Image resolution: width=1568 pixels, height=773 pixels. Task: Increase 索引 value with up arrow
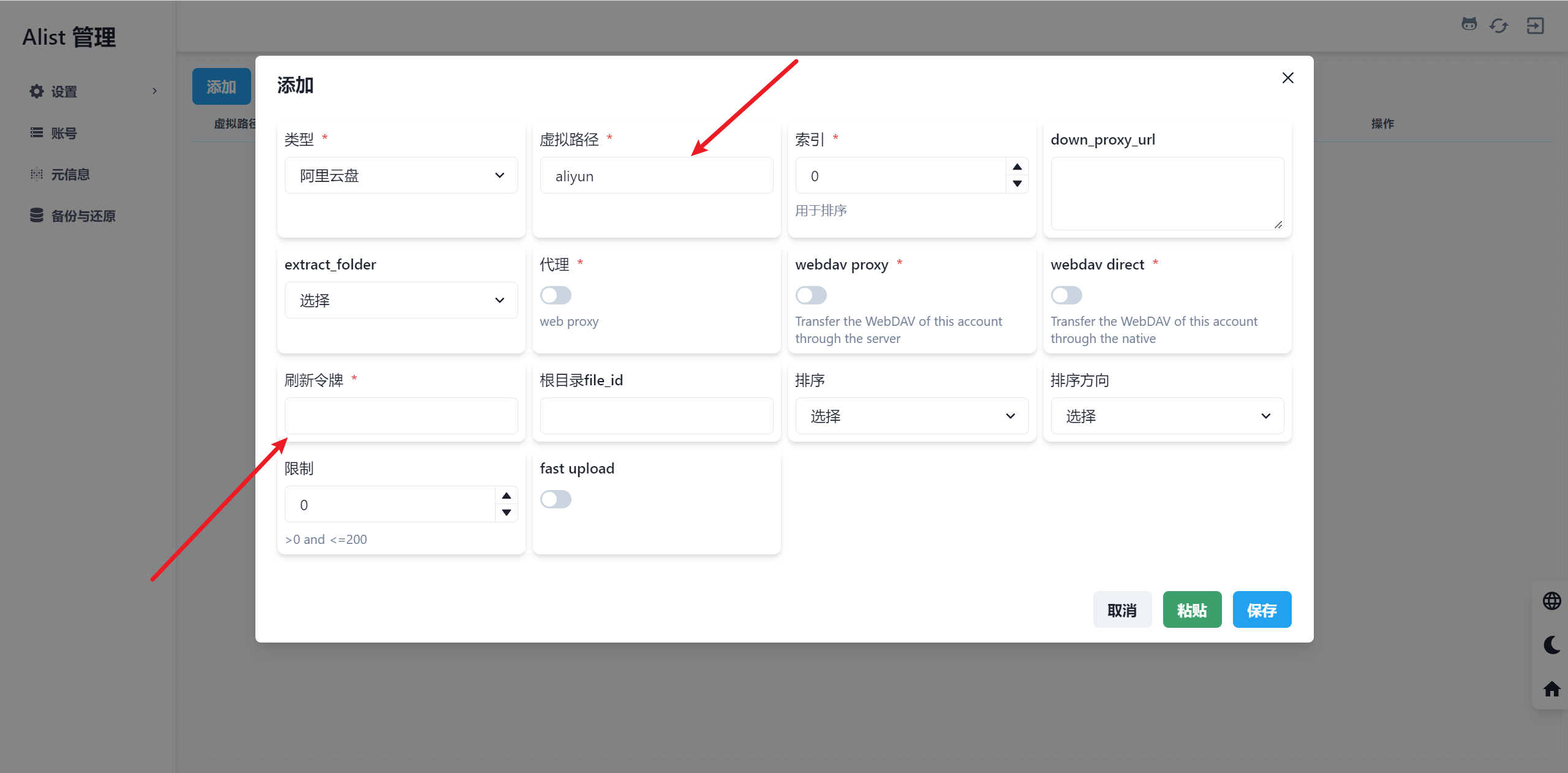pos(1017,167)
